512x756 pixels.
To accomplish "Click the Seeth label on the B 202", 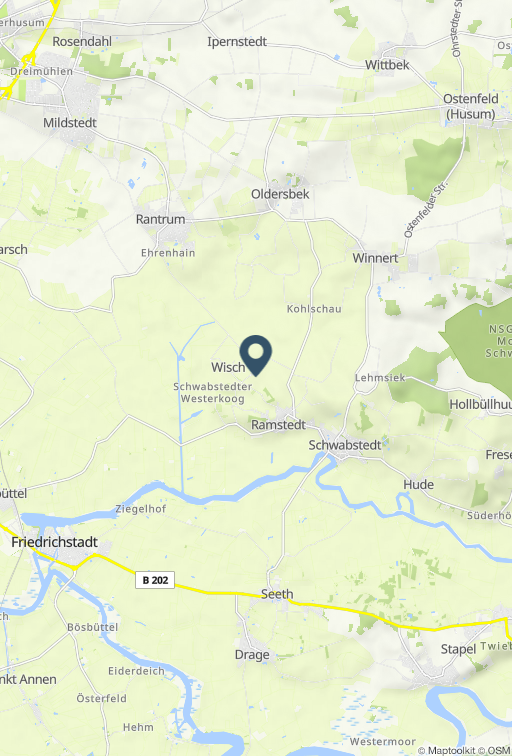I will [277, 594].
